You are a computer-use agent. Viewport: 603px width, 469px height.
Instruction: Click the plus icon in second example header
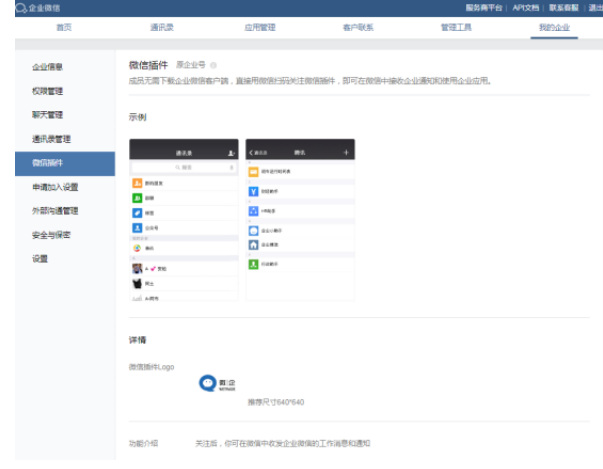coord(346,153)
